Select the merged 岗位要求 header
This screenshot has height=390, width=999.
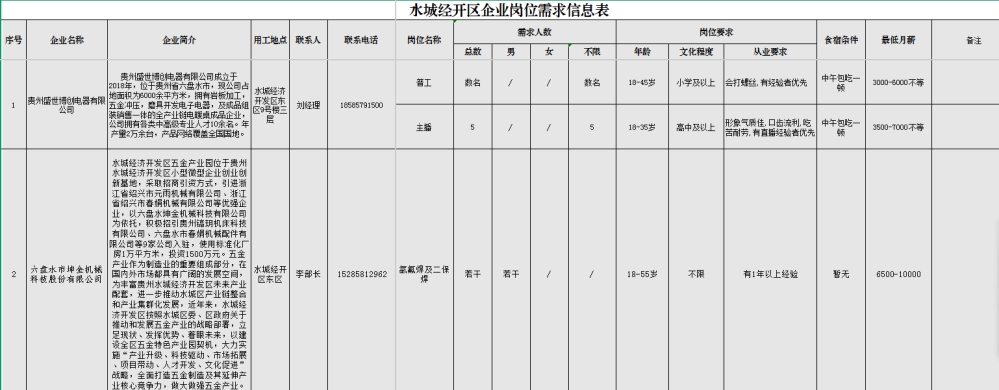pyautogui.click(x=716, y=32)
